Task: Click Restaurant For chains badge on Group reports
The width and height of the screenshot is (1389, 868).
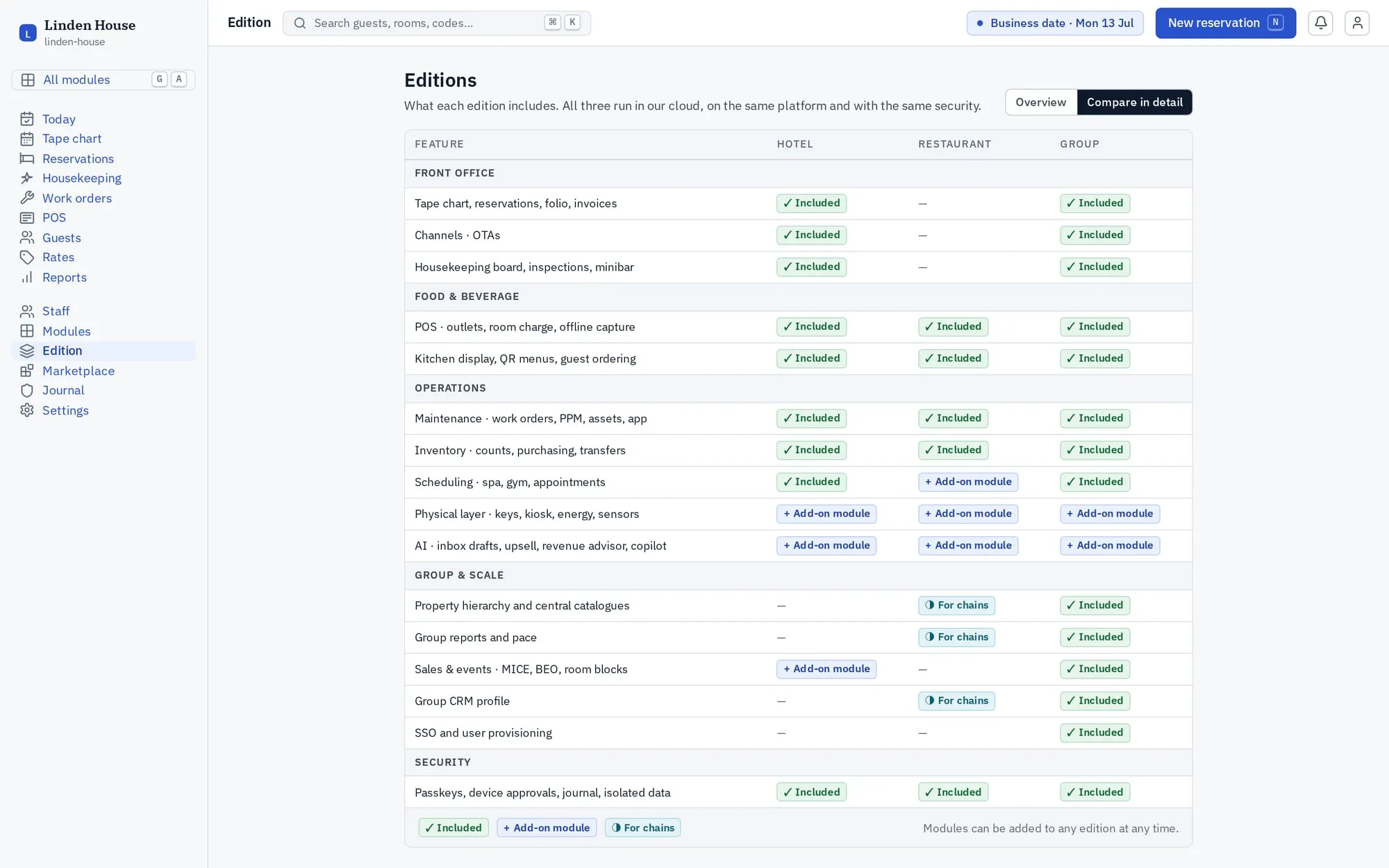Action: (956, 637)
